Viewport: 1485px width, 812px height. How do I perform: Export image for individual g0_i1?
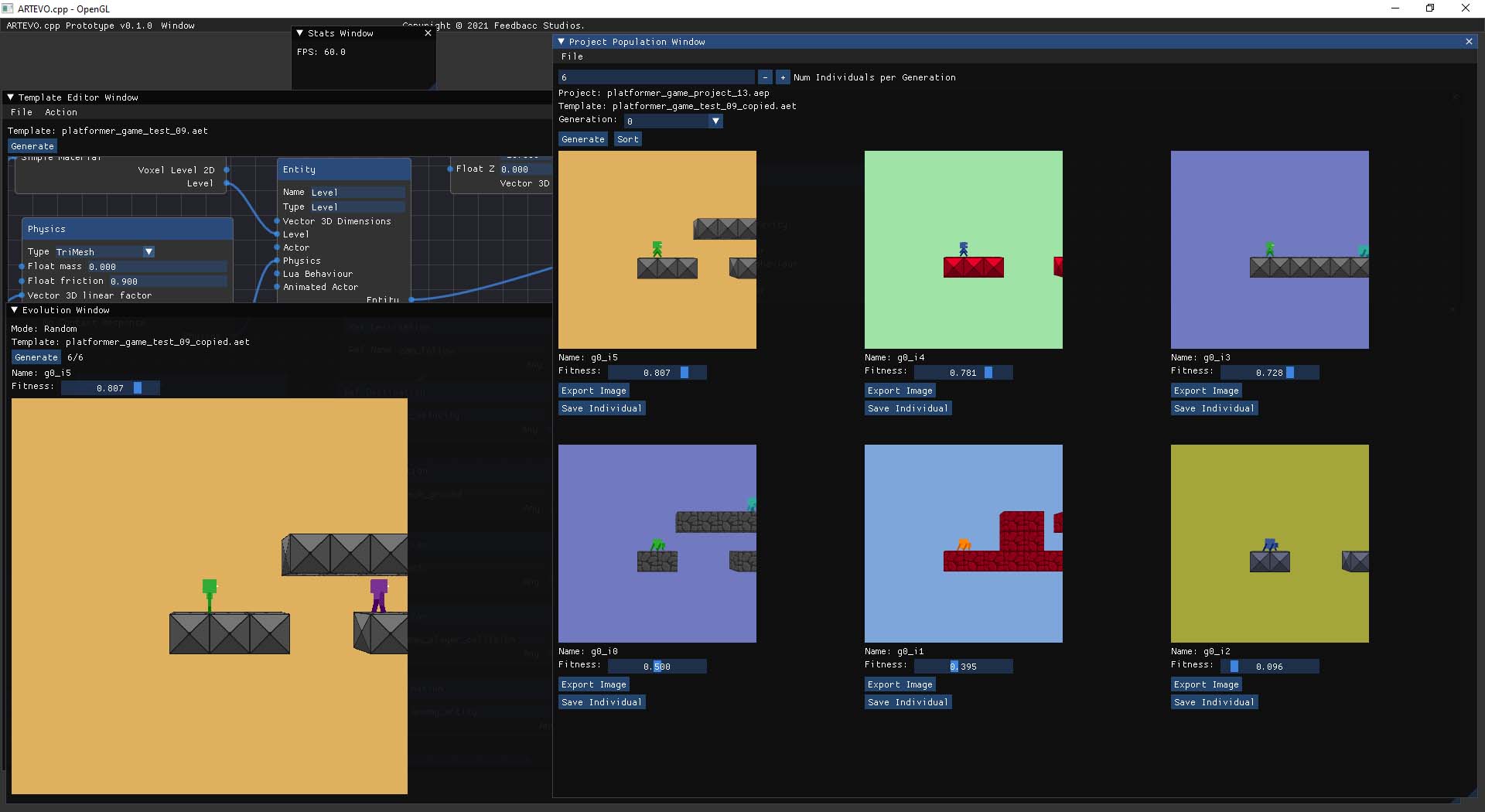pyautogui.click(x=900, y=684)
